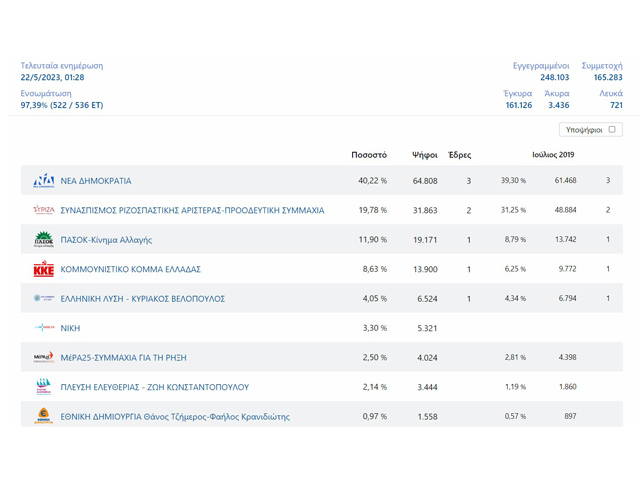Click the Ποσοστό column header
Screen dimensions: 640x480
tap(369, 155)
